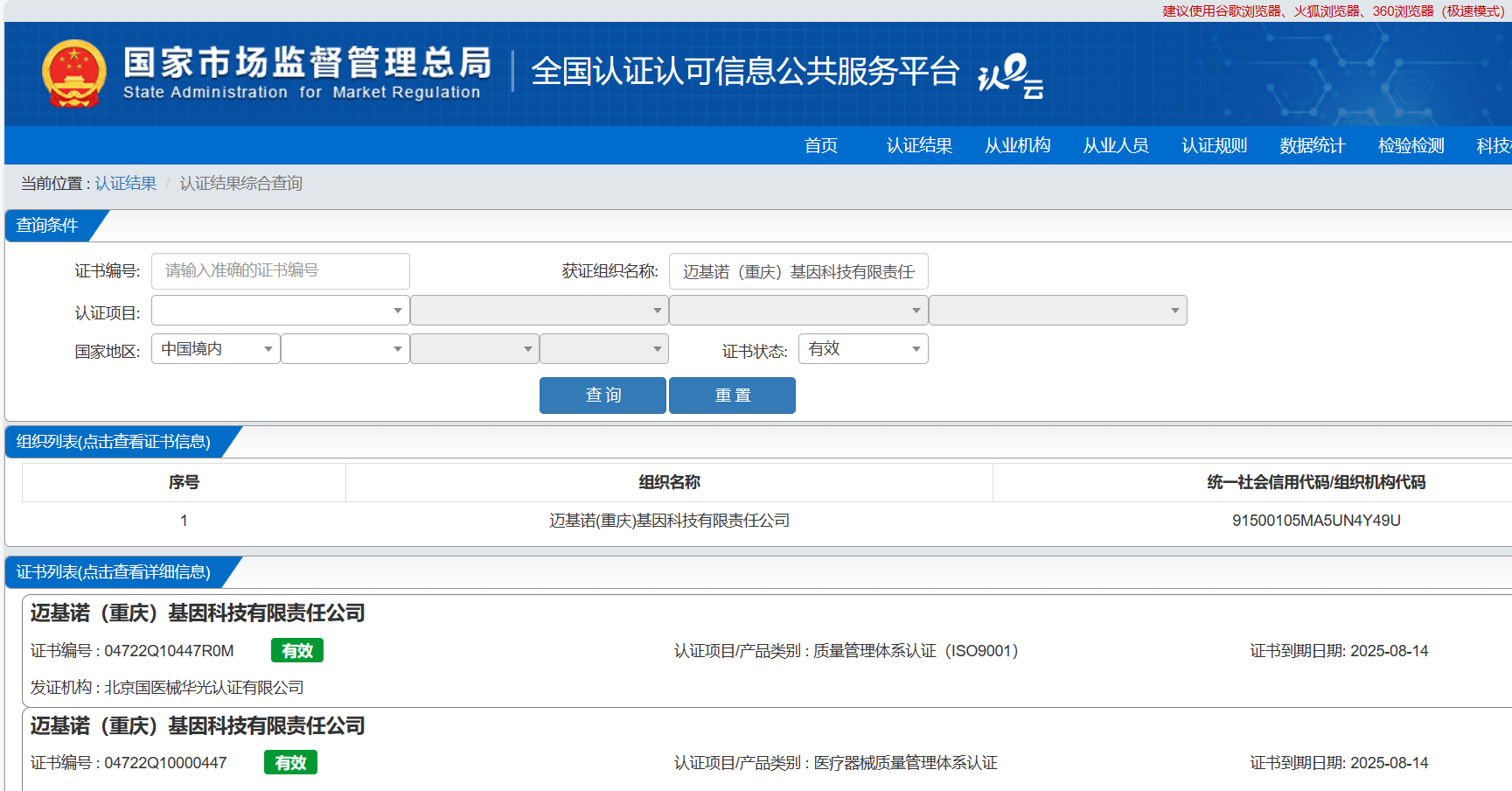Open the 首页 menu item
This screenshot has width=1512, height=791.
pos(821,145)
